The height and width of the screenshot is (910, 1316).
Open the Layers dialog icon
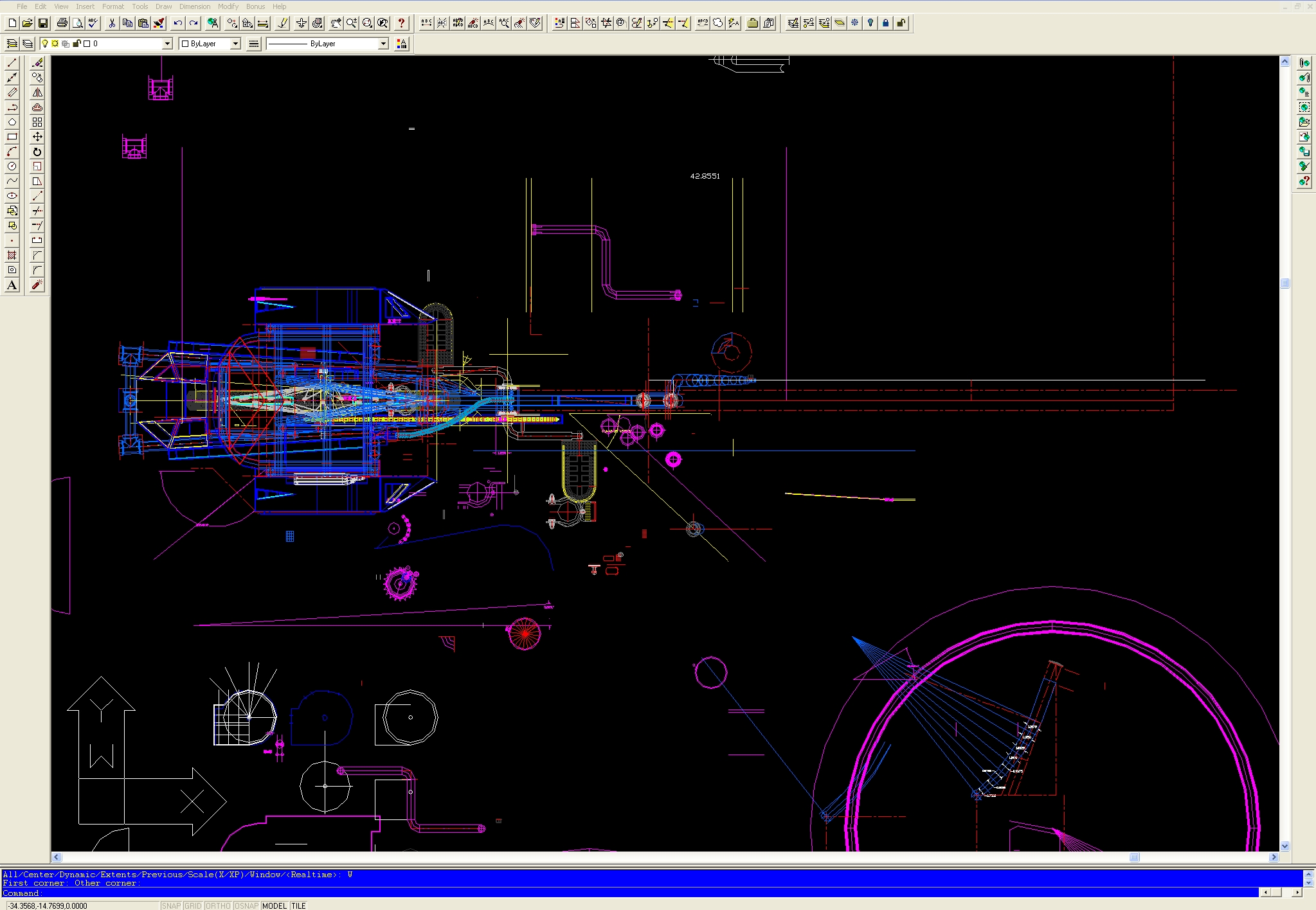point(27,44)
